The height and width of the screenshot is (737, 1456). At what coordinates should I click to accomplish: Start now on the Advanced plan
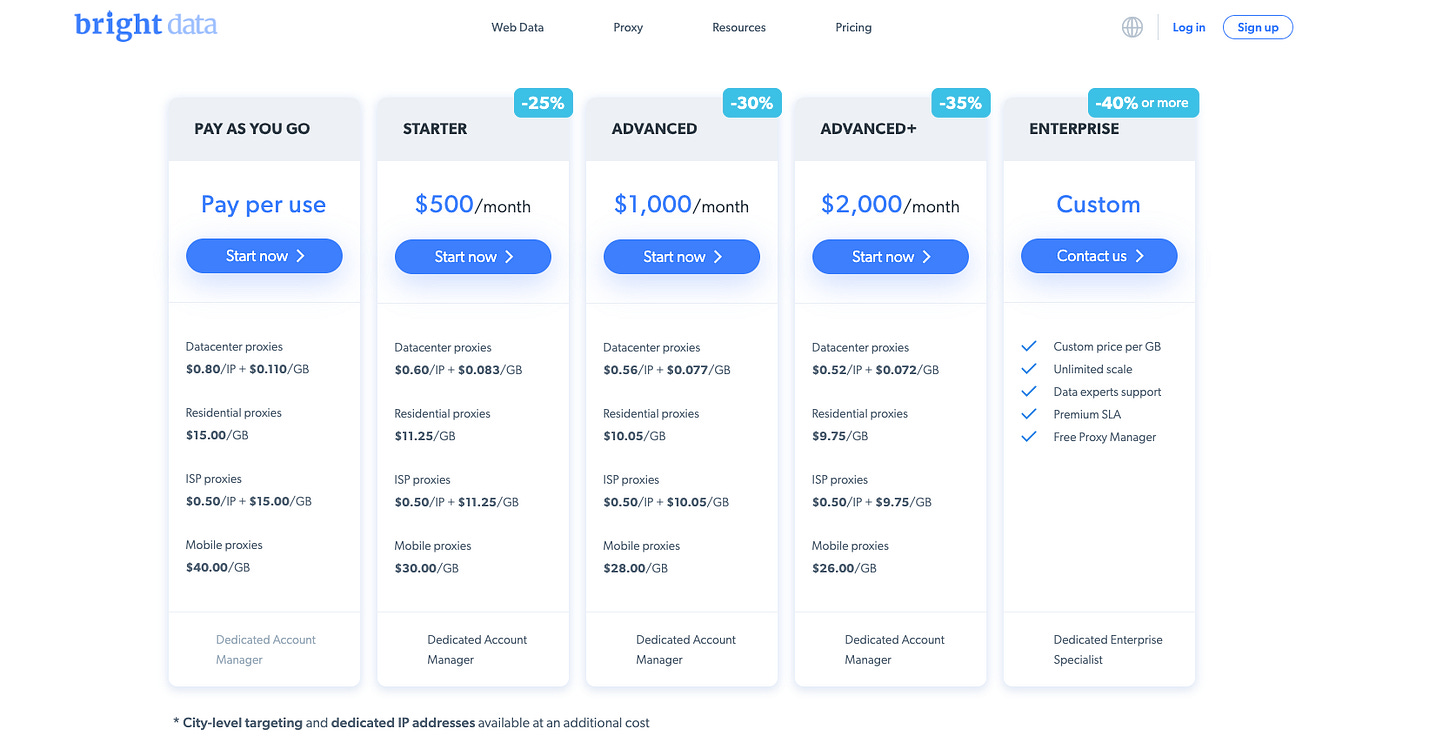(682, 257)
